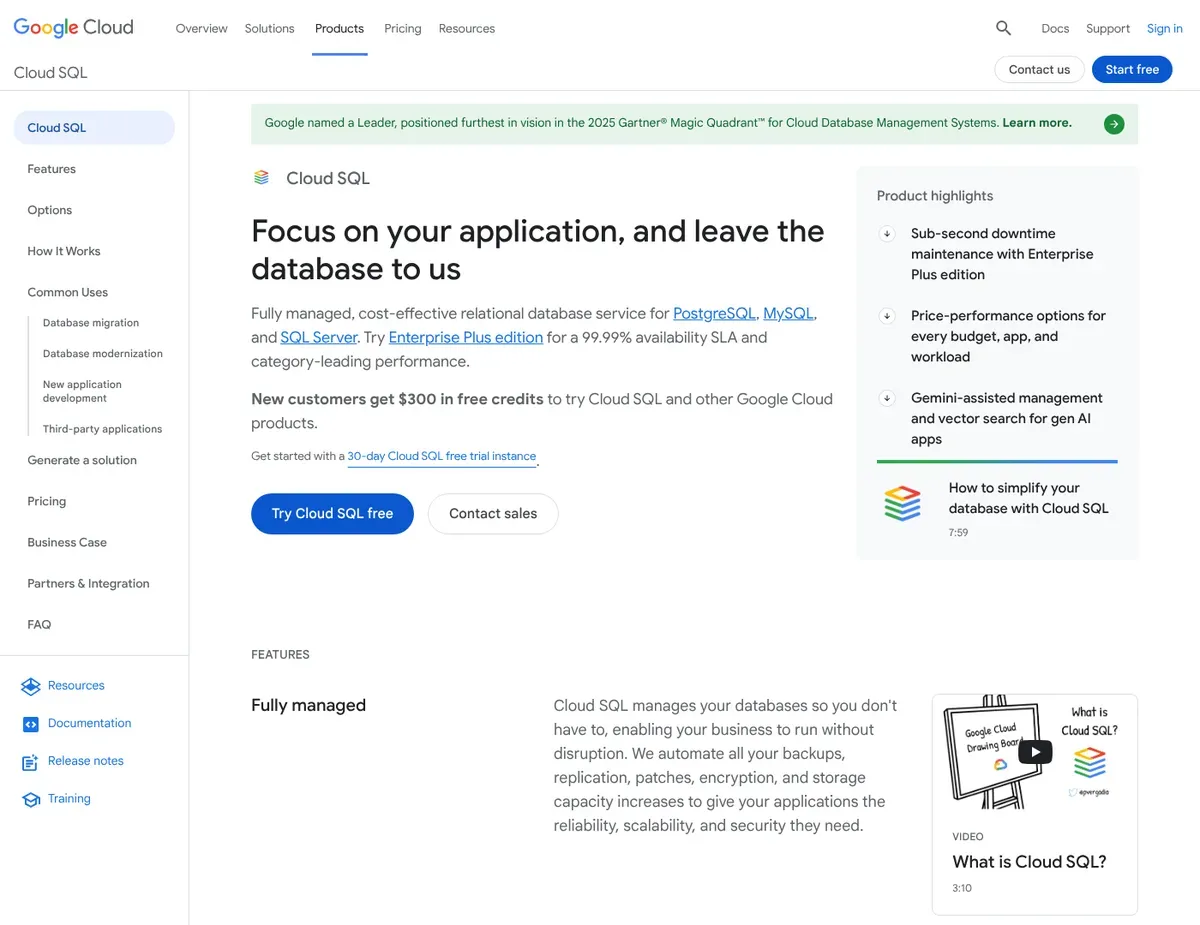Viewport: 1200px width, 925px height.
Task: Click the Documentation sidebar icon
Action: pyautogui.click(x=30, y=724)
